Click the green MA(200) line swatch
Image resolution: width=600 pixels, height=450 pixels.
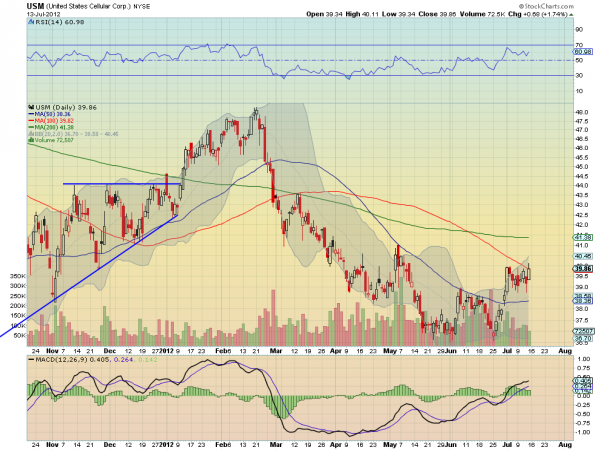coord(31,127)
